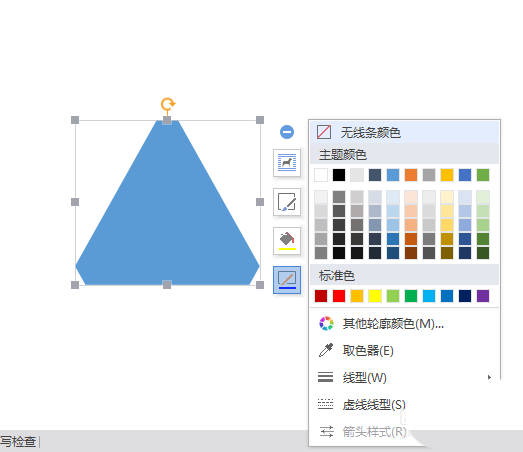
Task: Toggle the shape outline icon
Action: coord(287,280)
